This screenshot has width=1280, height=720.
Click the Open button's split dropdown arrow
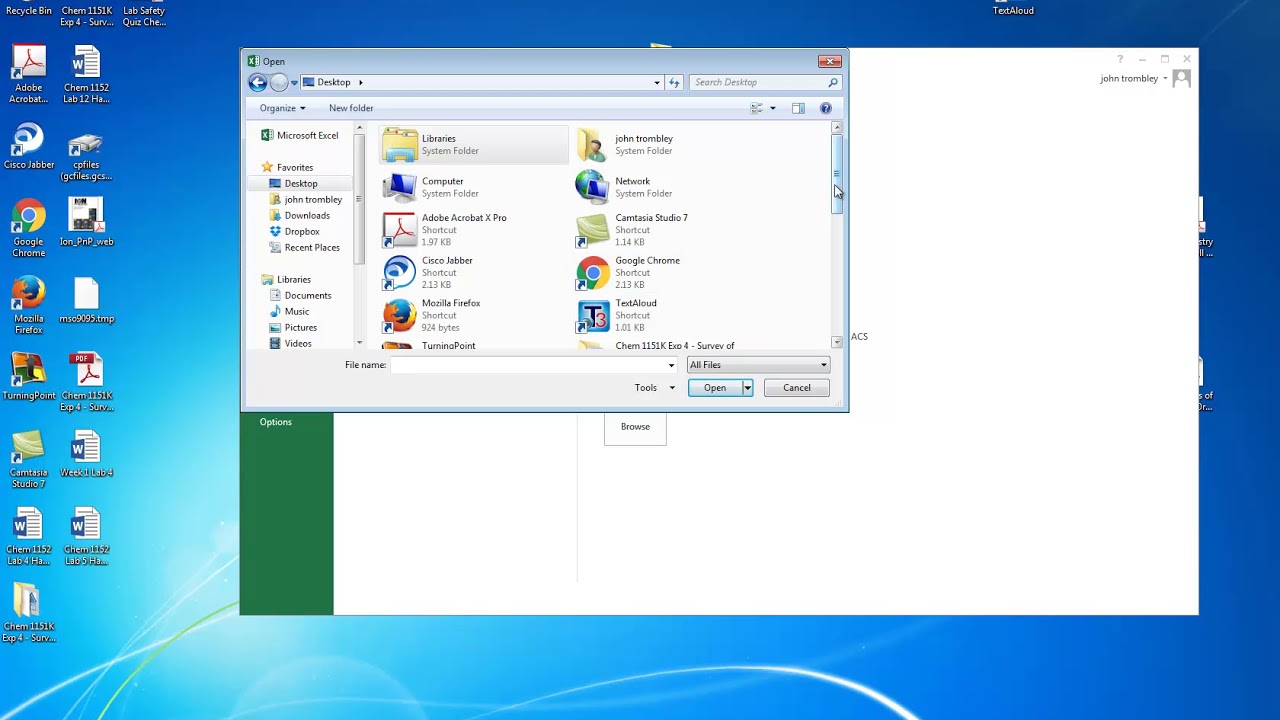pyautogui.click(x=747, y=388)
